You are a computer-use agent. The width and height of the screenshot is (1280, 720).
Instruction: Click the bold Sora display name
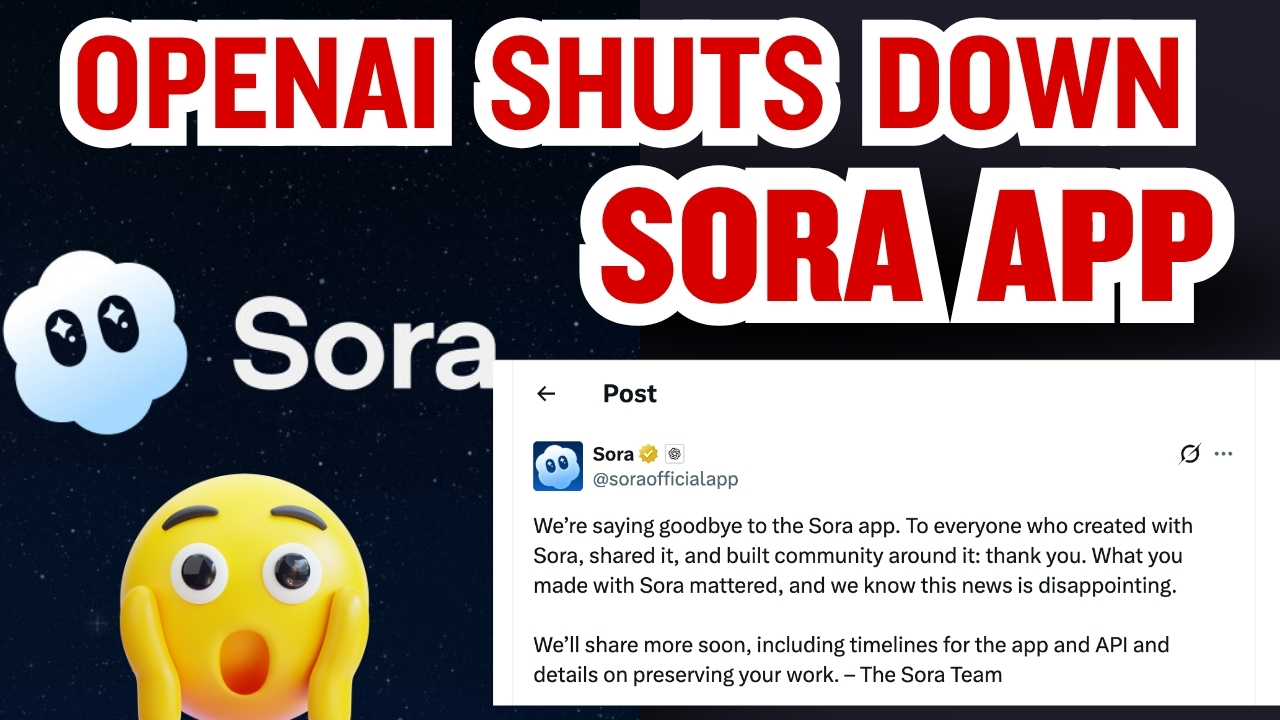(x=613, y=454)
